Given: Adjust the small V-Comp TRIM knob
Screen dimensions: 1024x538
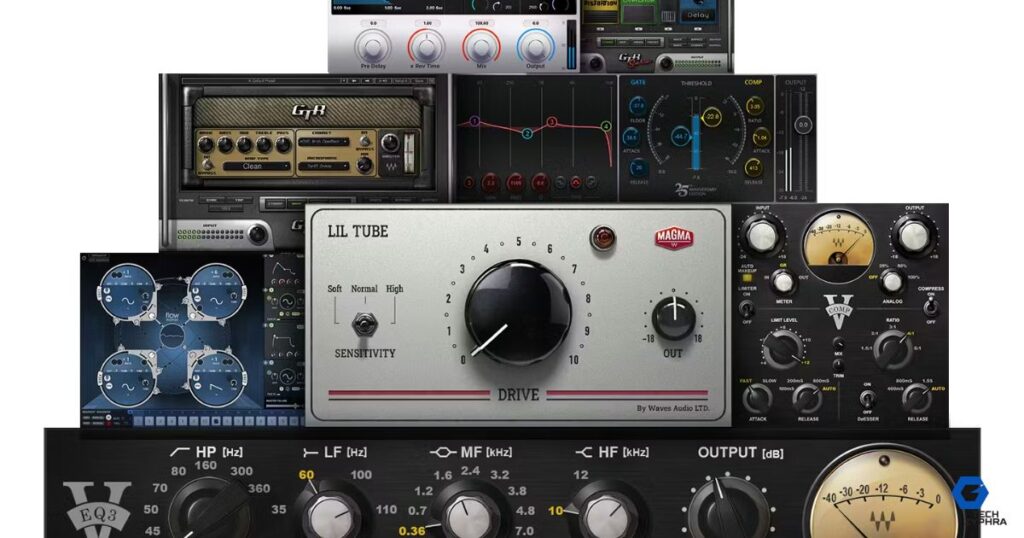Looking at the screenshot, I should (x=838, y=367).
